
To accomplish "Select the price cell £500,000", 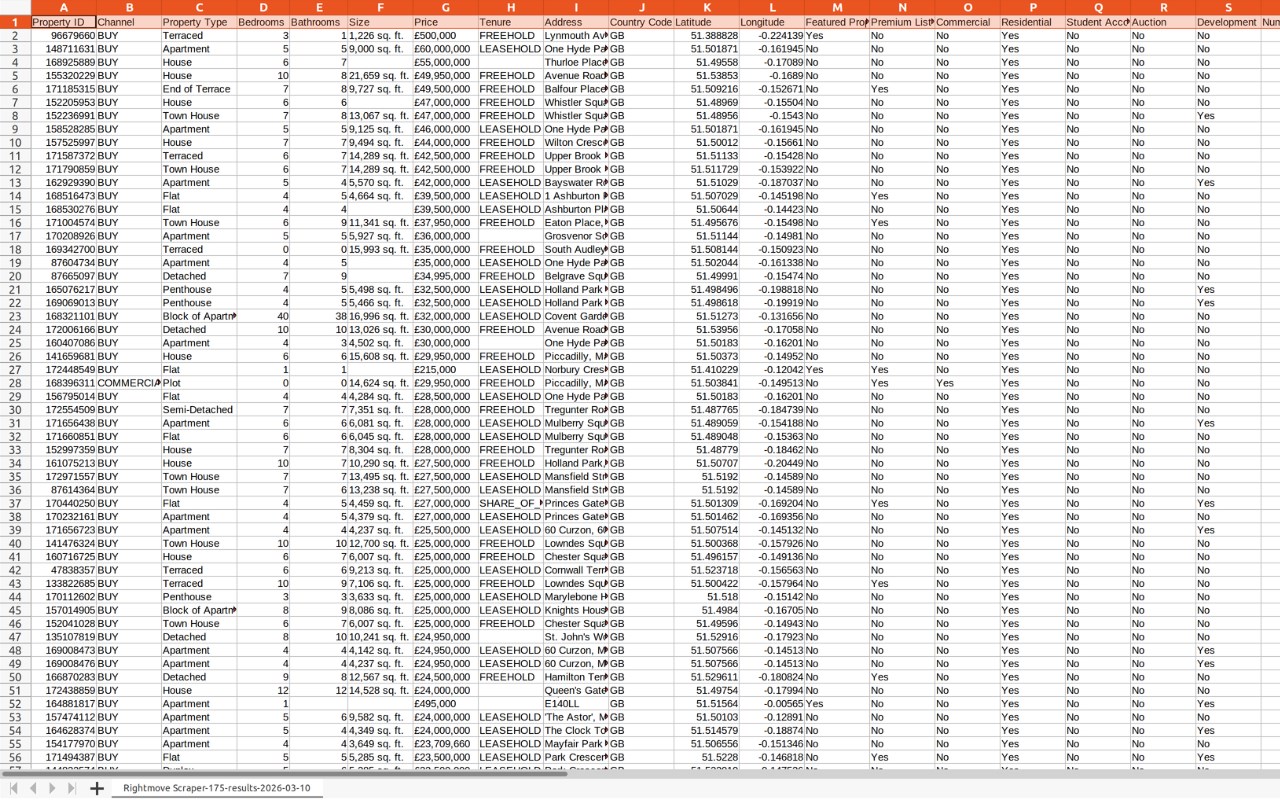I will 445,35.
